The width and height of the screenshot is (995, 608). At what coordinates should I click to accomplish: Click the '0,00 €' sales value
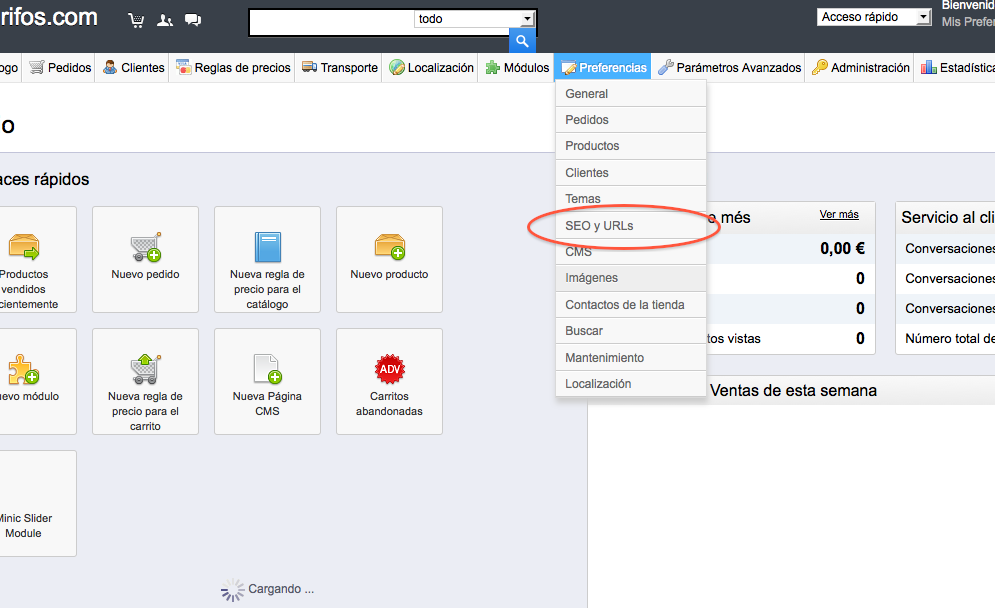[842, 248]
